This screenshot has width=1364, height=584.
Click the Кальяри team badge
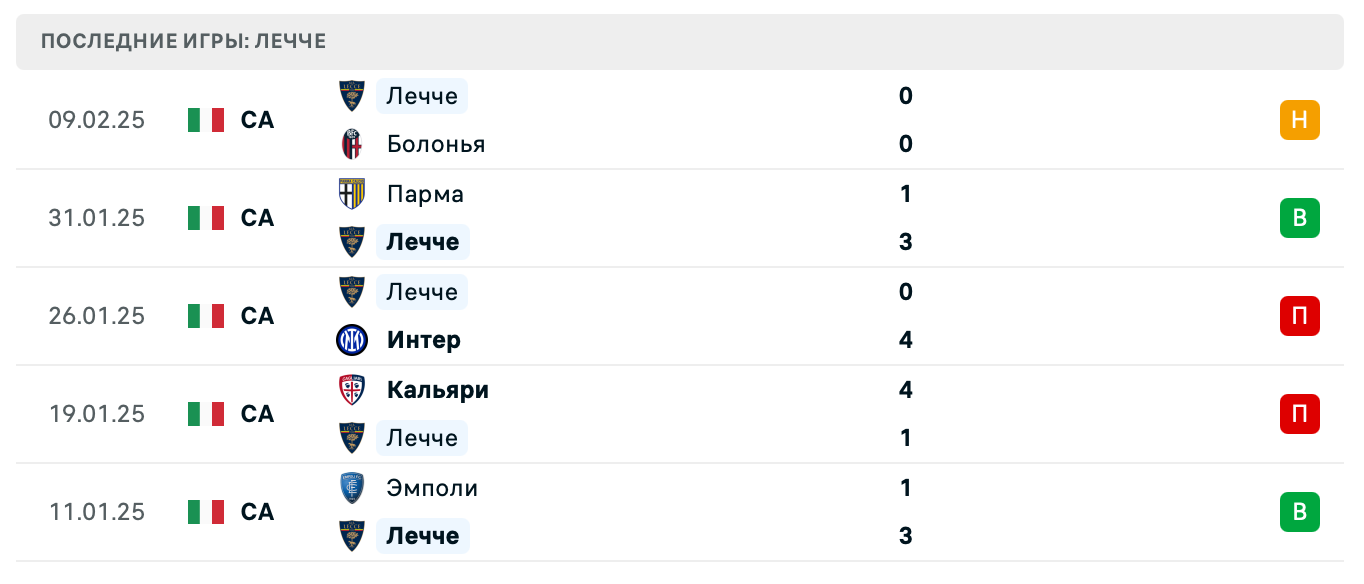[351, 390]
